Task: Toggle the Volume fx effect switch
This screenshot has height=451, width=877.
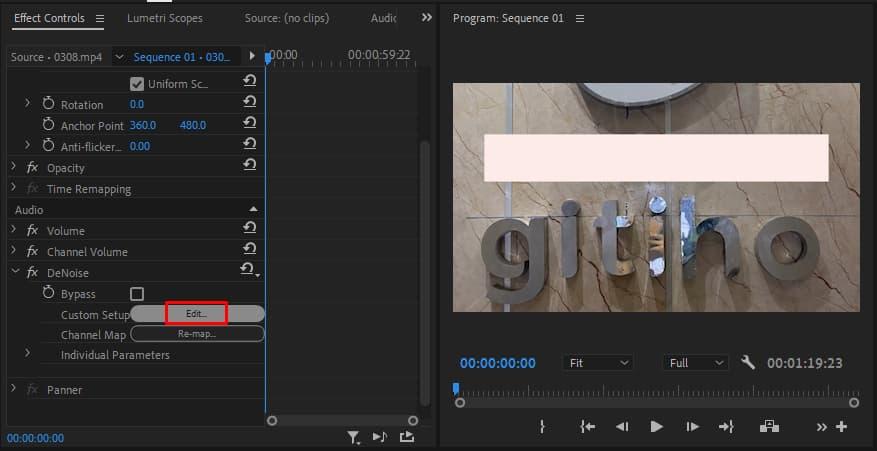Action: tap(32, 231)
